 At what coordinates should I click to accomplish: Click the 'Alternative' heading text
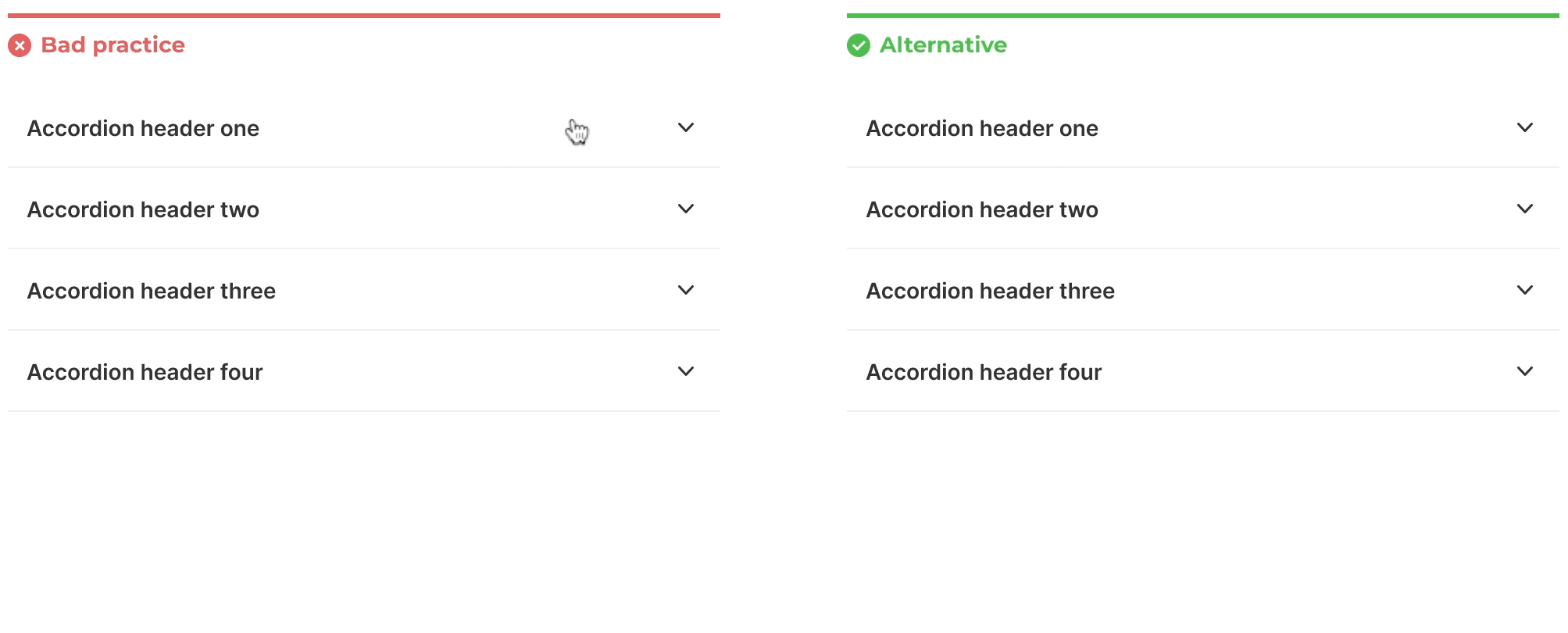(x=943, y=45)
